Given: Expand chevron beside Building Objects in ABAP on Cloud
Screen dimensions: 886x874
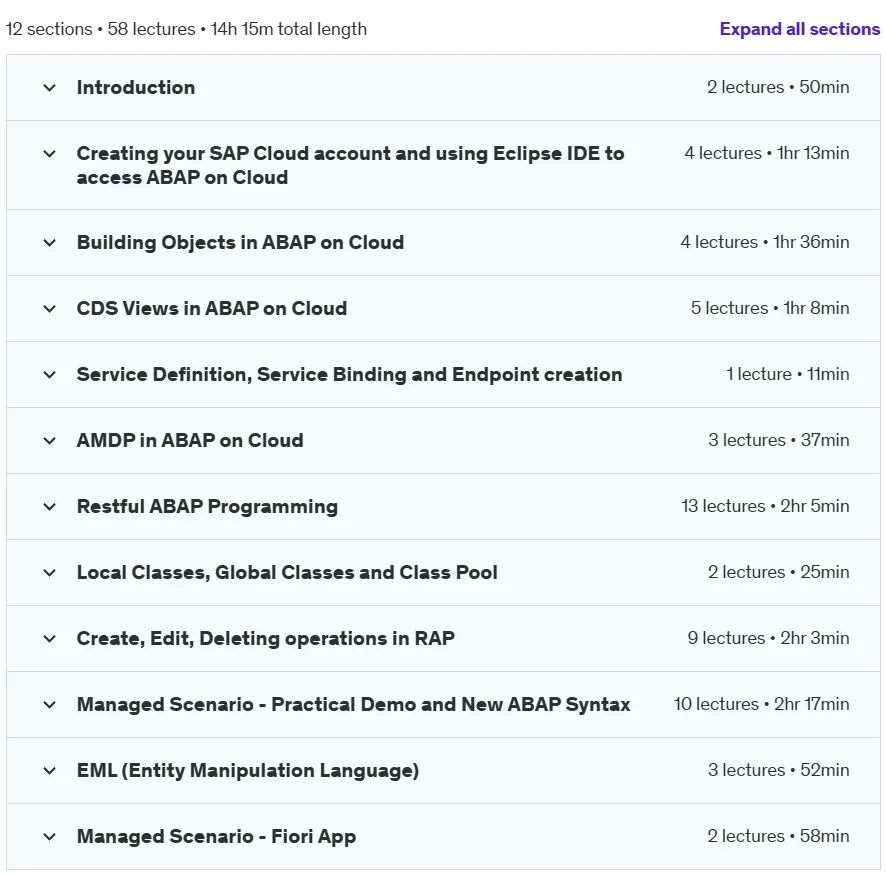Looking at the screenshot, I should [50, 243].
